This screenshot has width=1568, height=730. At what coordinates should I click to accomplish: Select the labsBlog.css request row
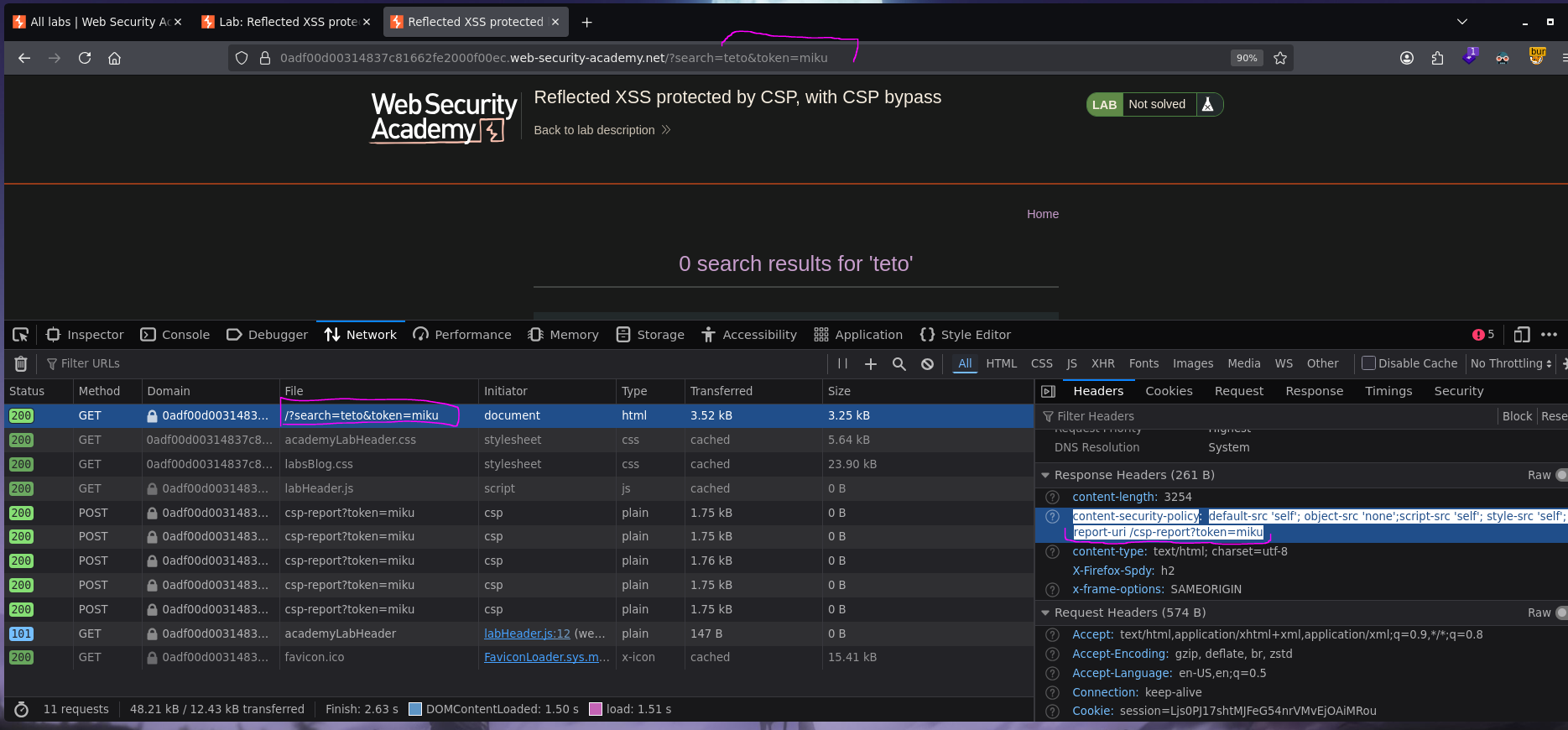519,464
